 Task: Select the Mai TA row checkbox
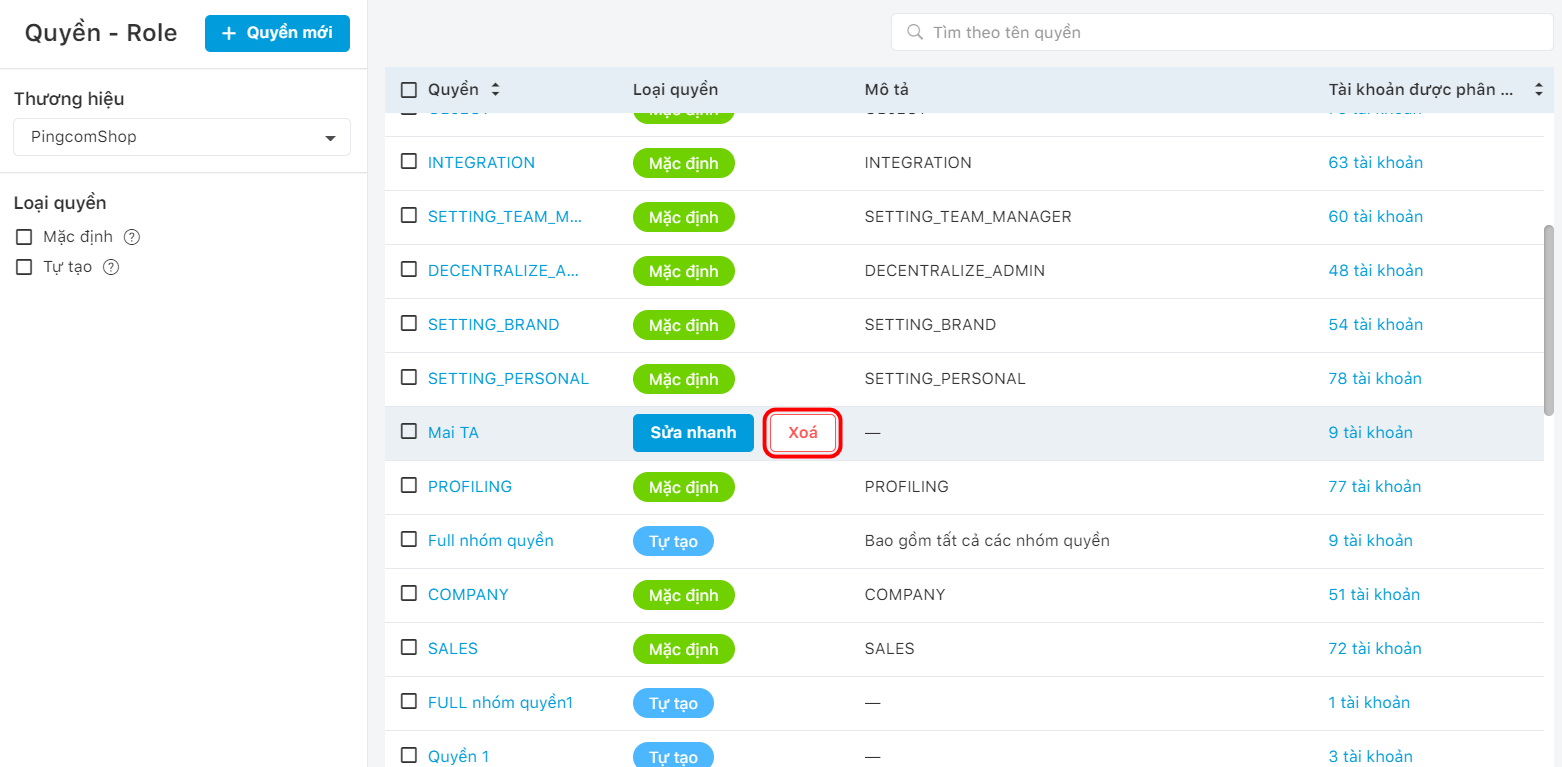(x=408, y=432)
